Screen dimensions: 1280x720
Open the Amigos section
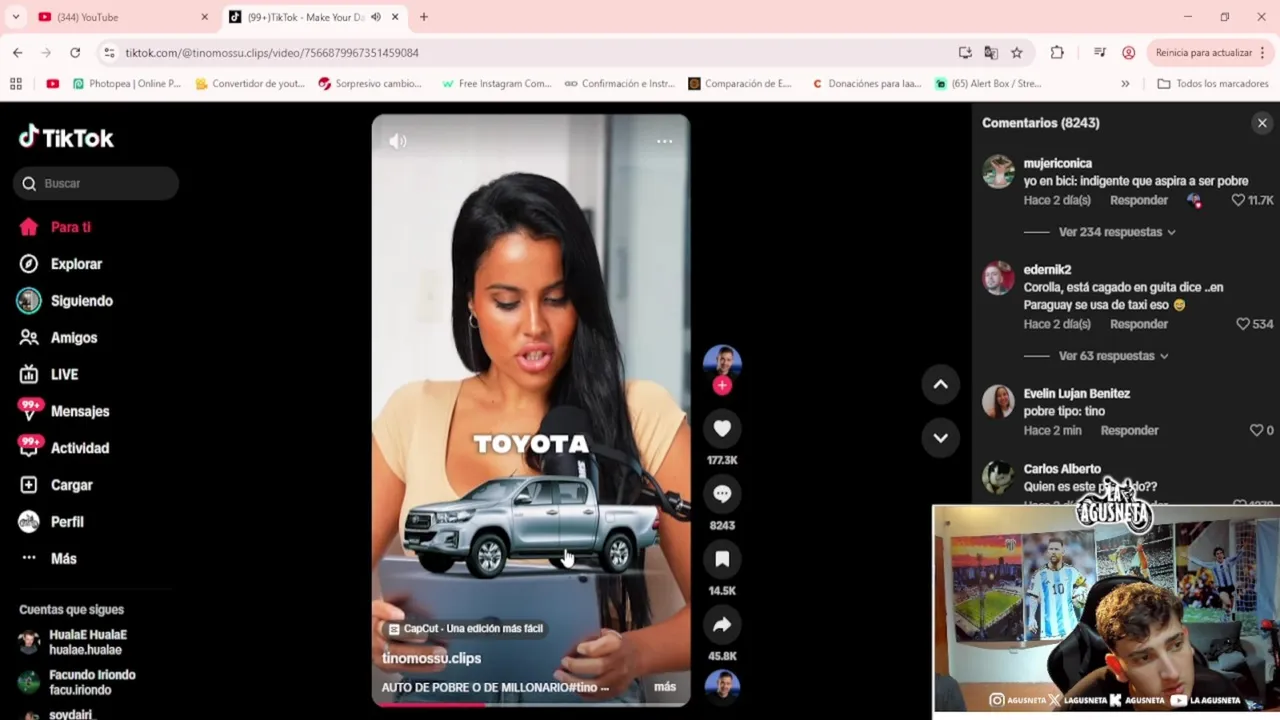point(60,338)
